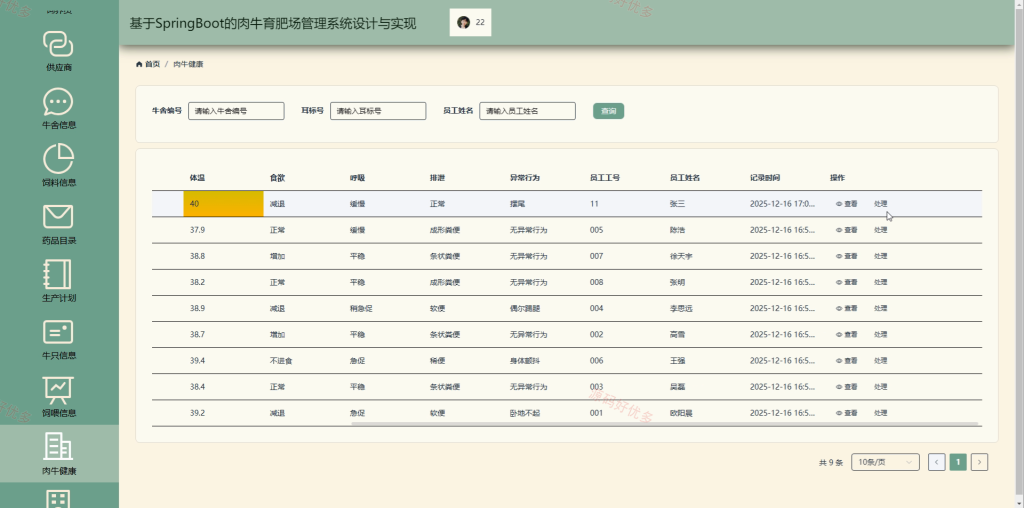This screenshot has width=1024, height=508.
Task: Click the 不进食 appetite cell
Action: coord(281,360)
